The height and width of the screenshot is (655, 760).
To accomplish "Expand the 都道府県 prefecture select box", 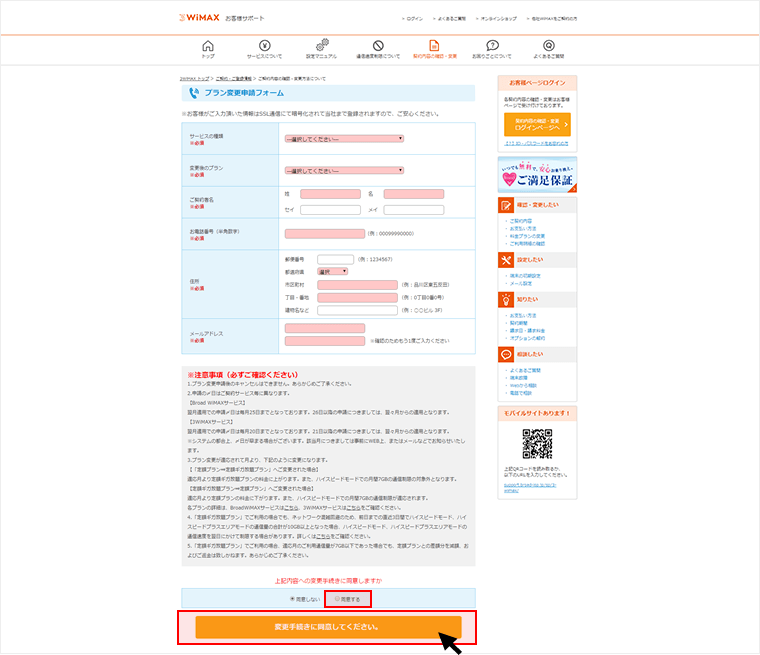I will click(x=332, y=271).
